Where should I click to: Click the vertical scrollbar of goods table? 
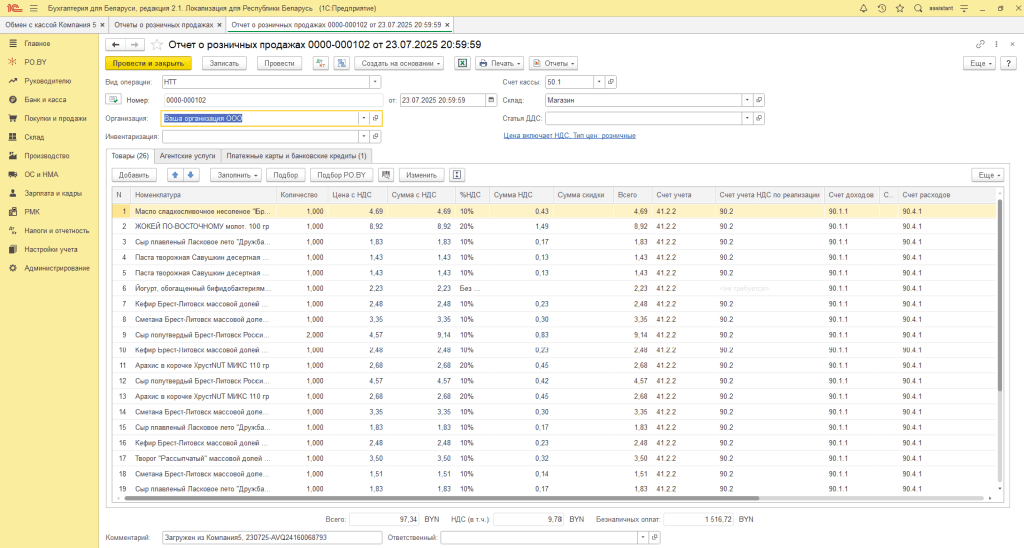(x=999, y=294)
